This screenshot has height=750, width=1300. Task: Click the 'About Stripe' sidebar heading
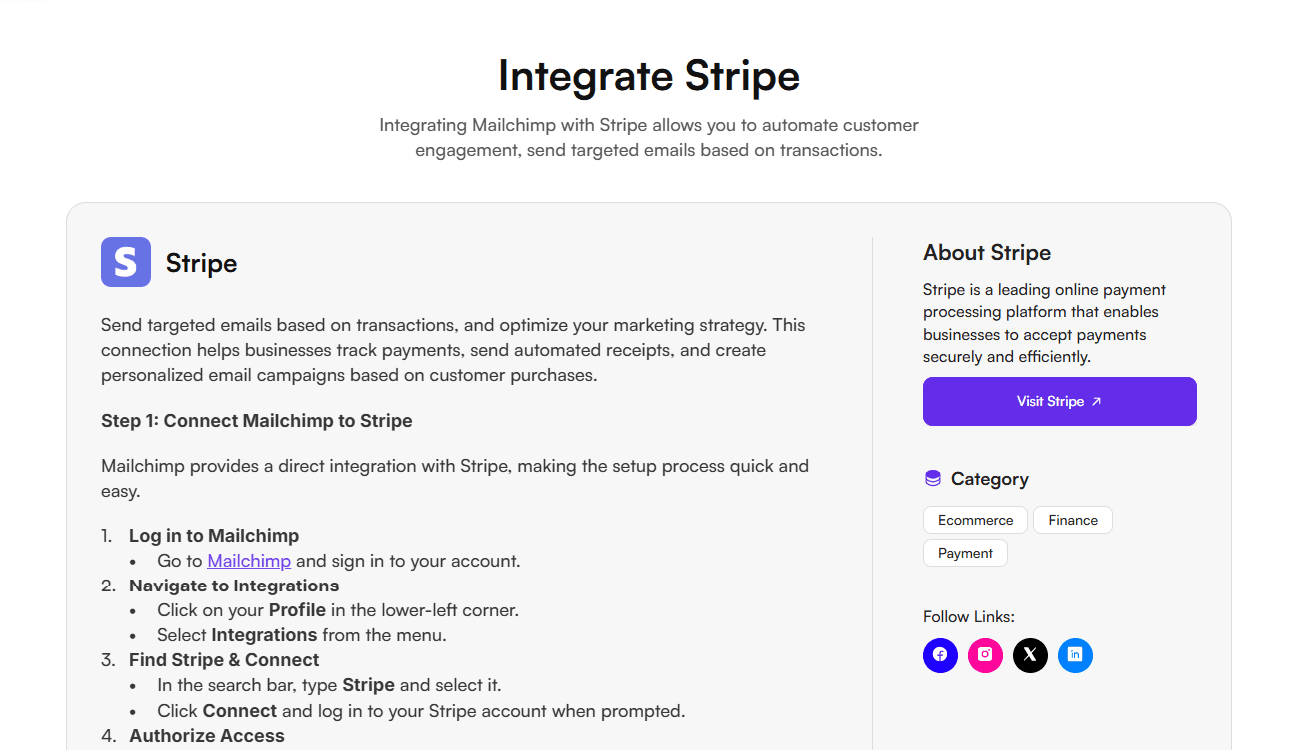pyautogui.click(x=987, y=253)
